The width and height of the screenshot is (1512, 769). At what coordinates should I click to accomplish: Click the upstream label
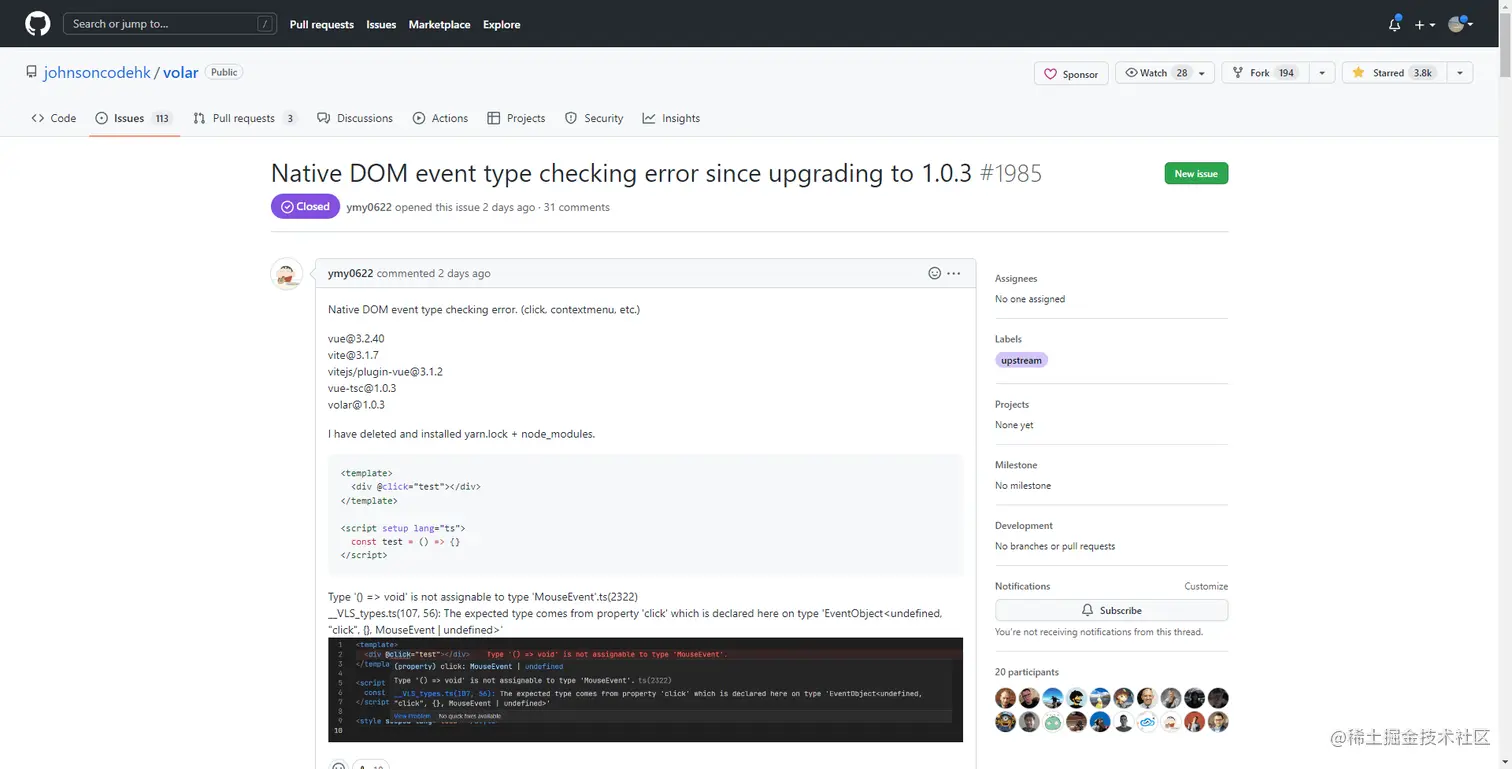[1021, 360]
